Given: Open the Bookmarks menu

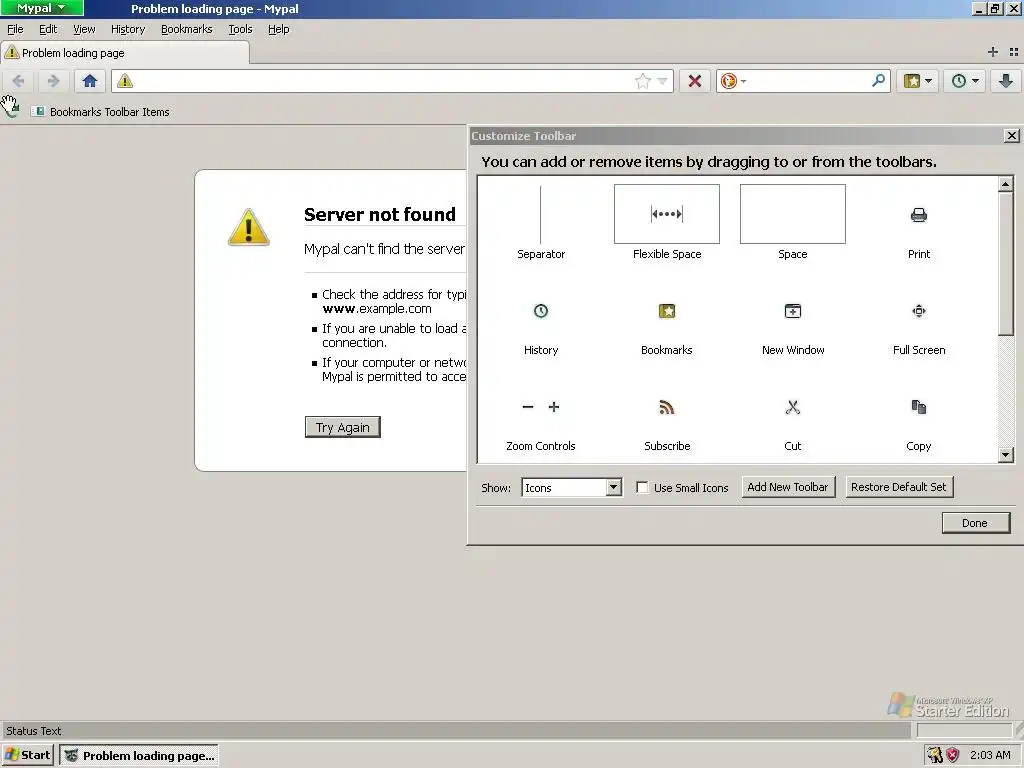Looking at the screenshot, I should coord(186,29).
